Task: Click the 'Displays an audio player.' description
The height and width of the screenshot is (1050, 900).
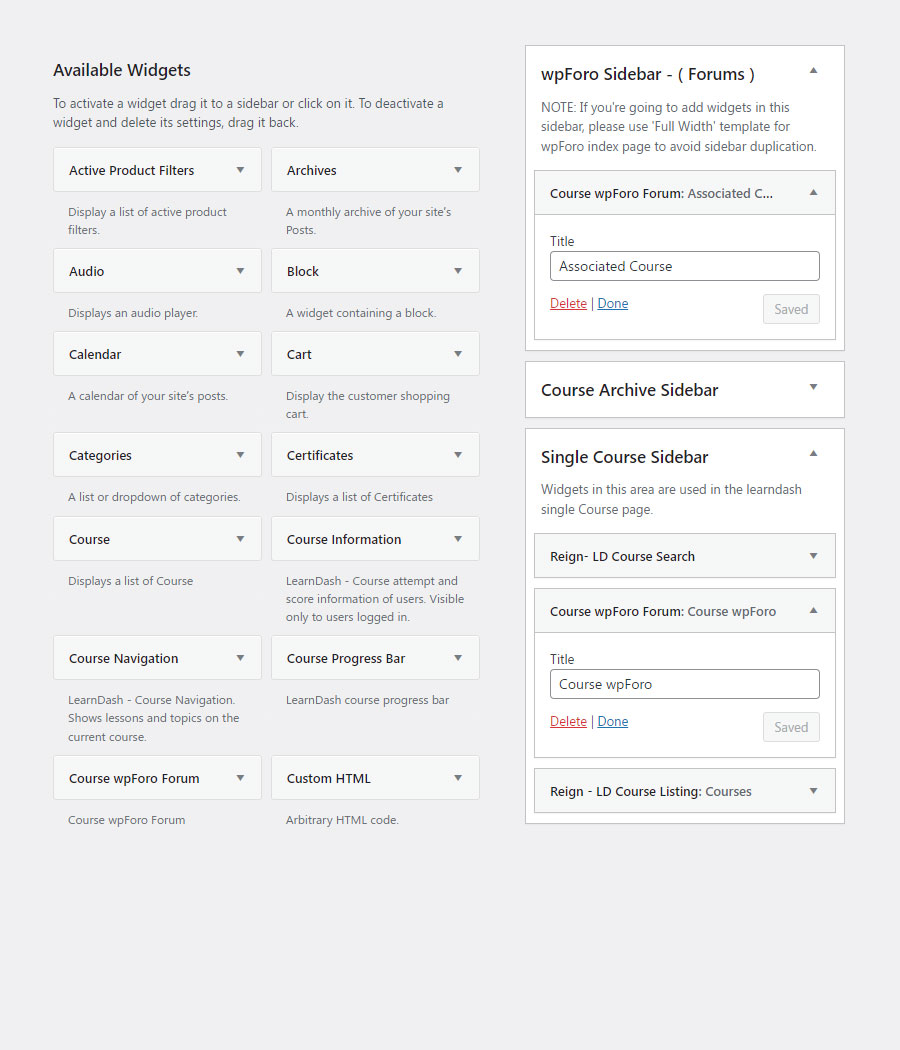Action: (133, 313)
